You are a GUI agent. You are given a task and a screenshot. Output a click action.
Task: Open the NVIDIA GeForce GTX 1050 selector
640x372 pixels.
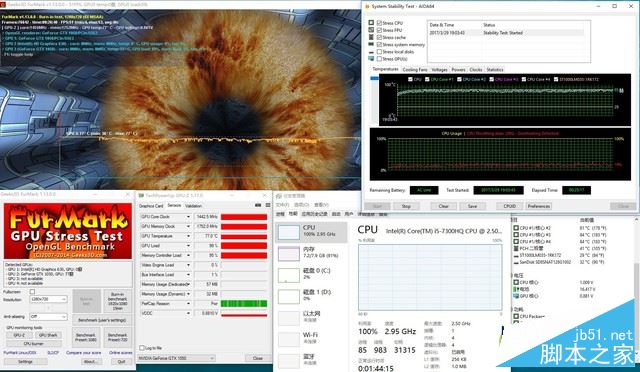[176, 358]
